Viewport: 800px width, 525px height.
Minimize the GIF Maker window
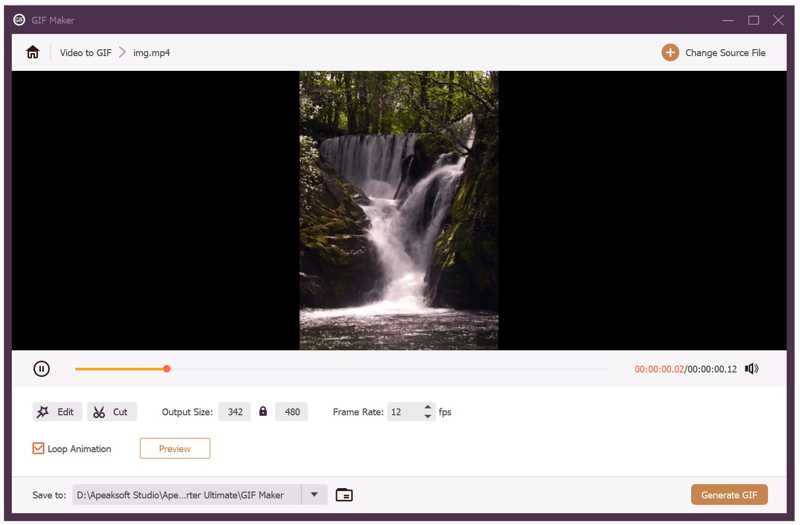728,20
